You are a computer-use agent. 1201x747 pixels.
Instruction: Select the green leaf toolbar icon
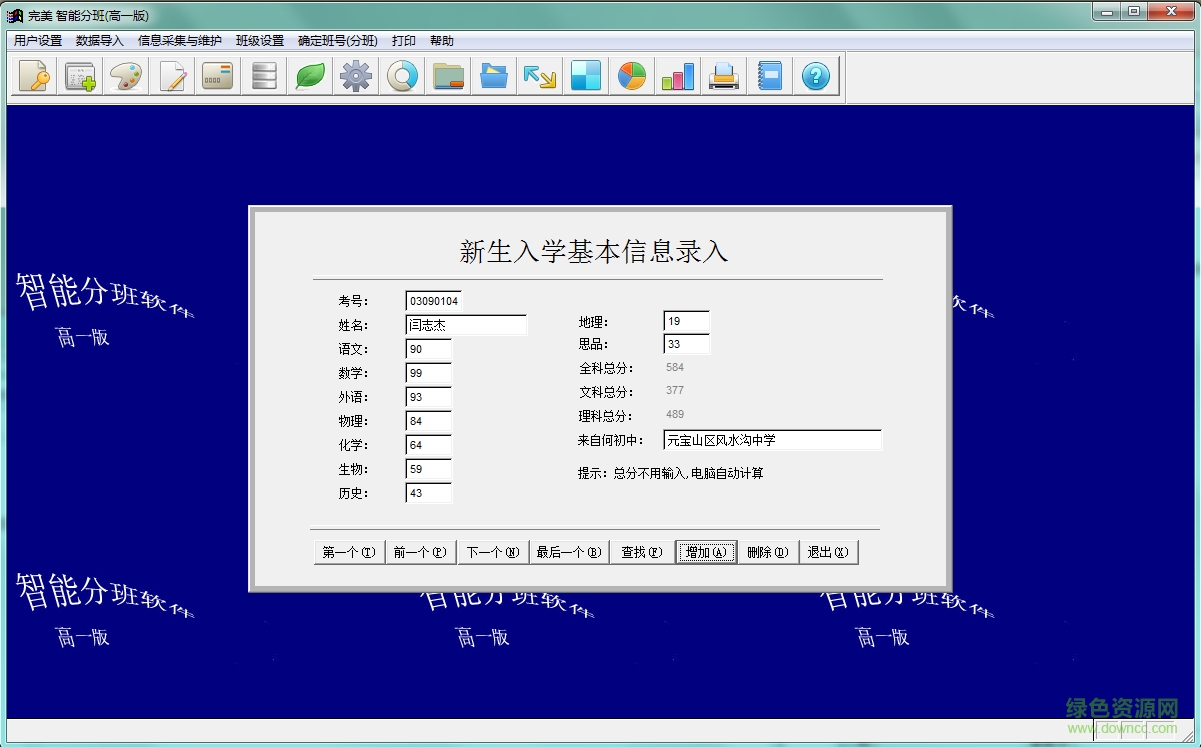(309, 75)
